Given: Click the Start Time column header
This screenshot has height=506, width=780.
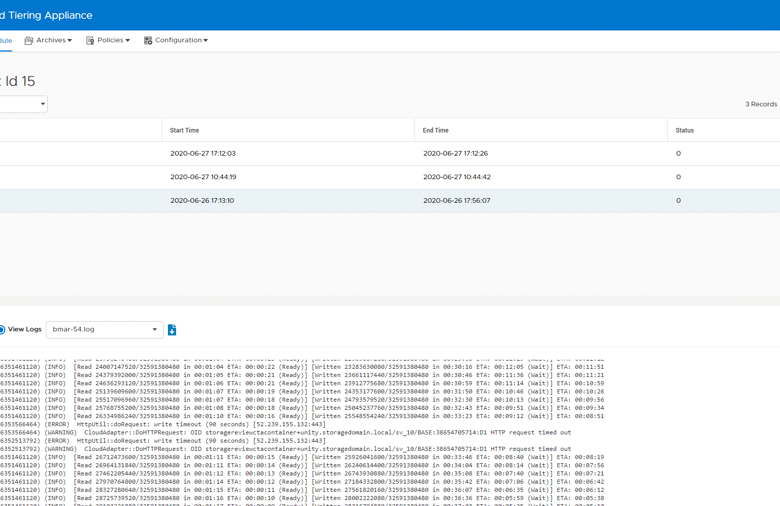Looking at the screenshot, I should (x=184, y=130).
